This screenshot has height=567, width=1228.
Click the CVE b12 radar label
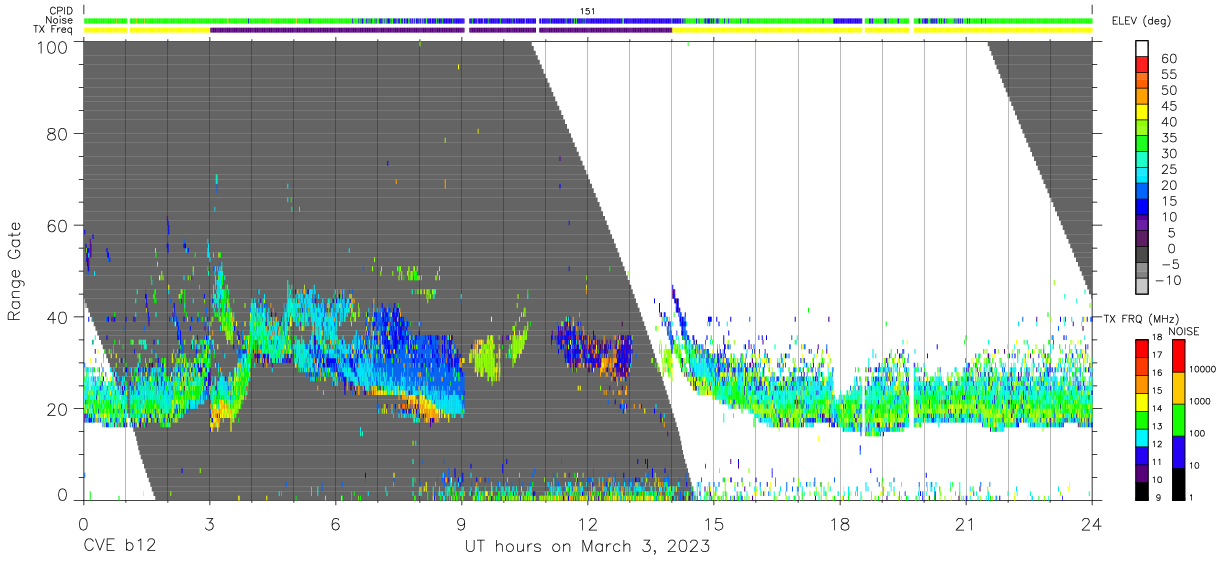pyautogui.click(x=118, y=547)
